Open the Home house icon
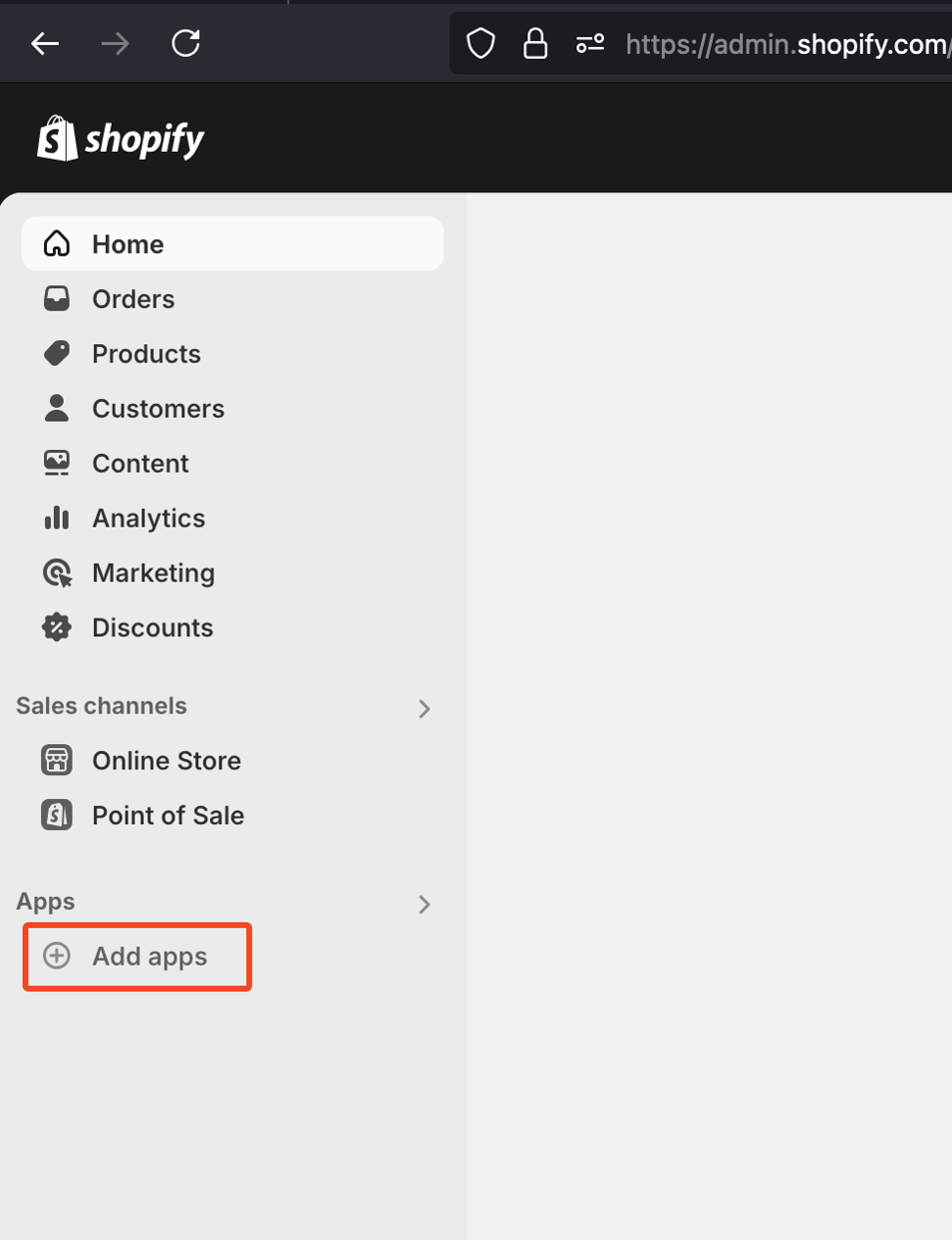 click(x=57, y=243)
